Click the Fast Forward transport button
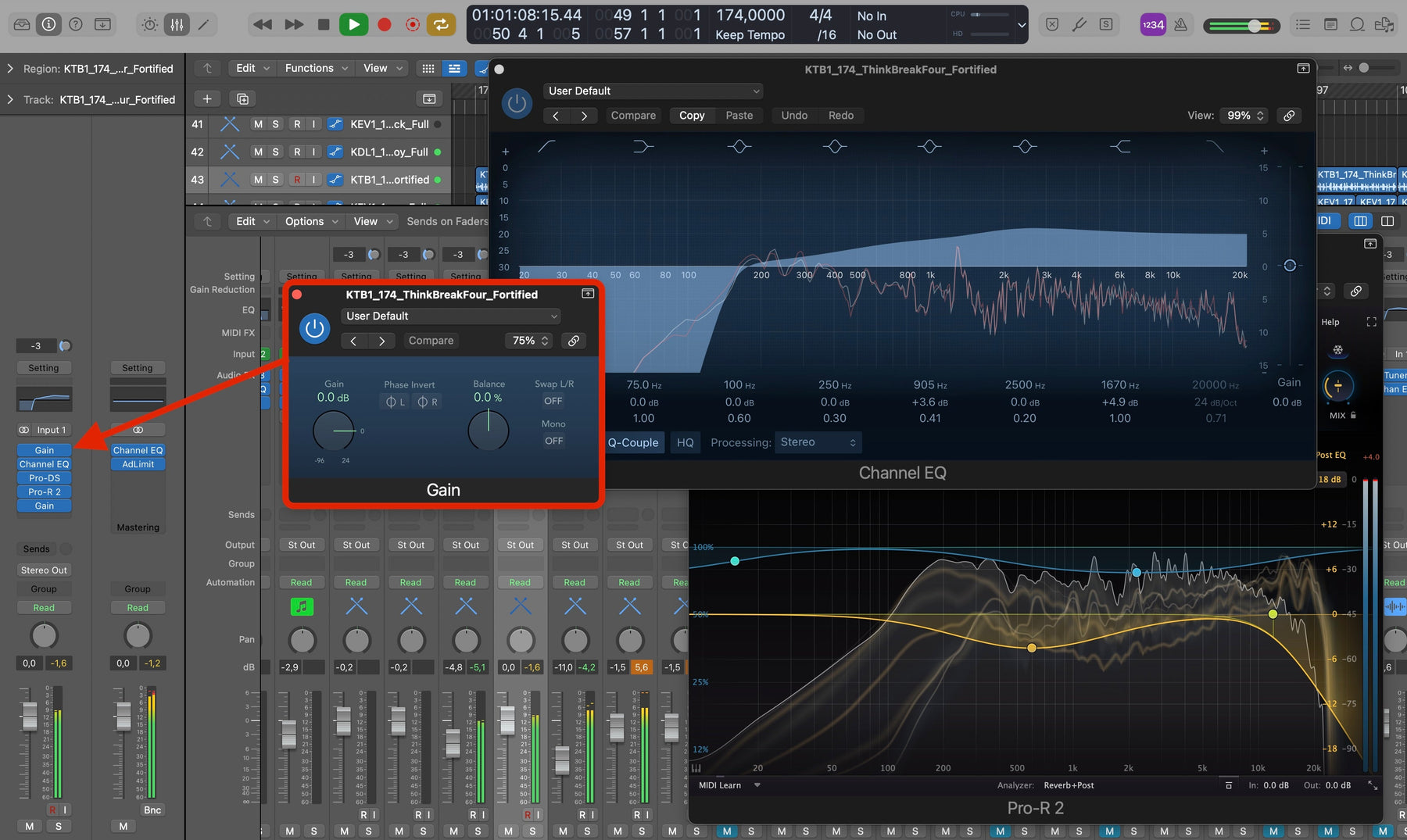This screenshot has width=1407, height=840. 294,24
